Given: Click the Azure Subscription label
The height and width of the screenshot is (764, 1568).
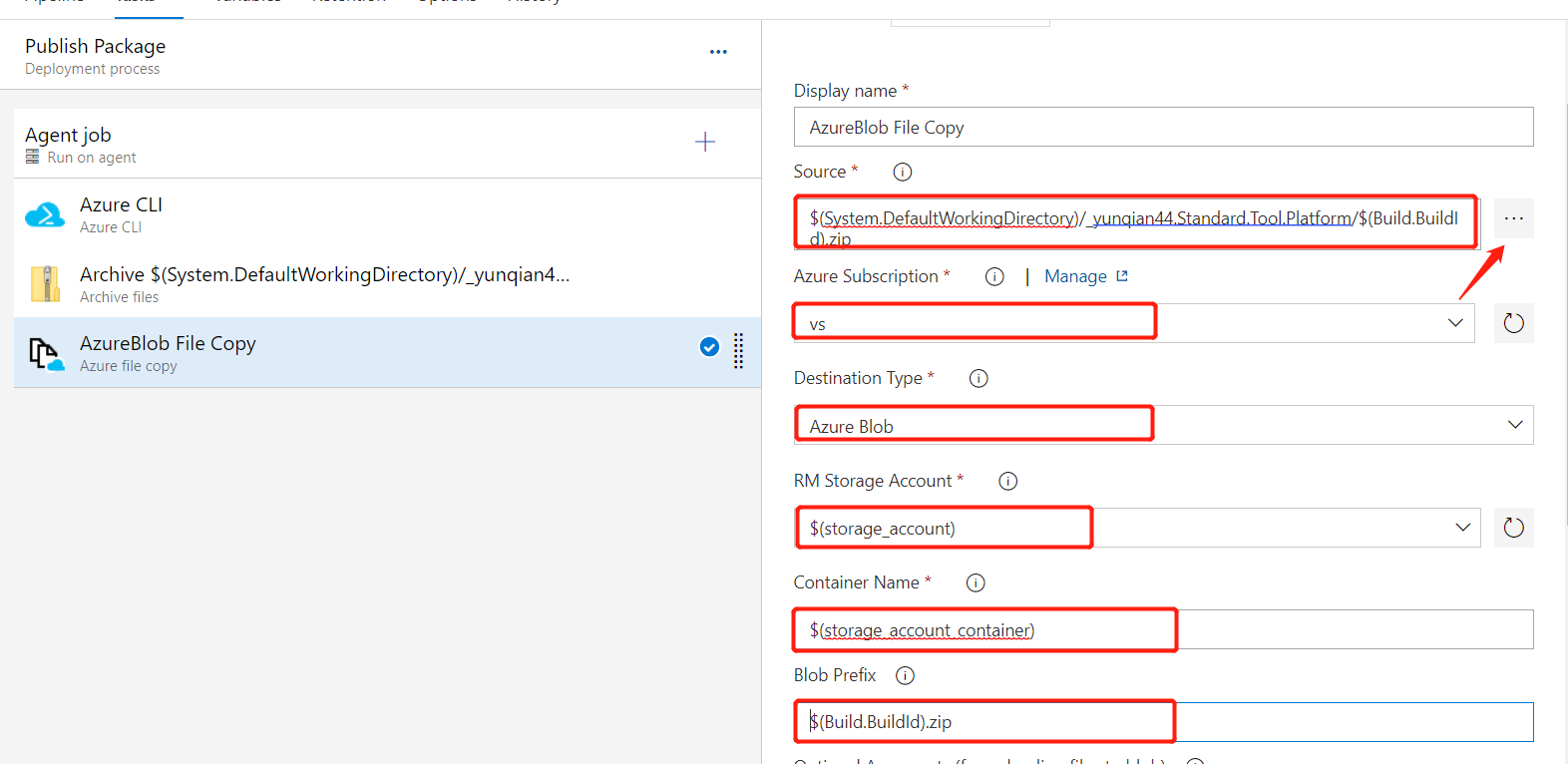Looking at the screenshot, I should [x=866, y=276].
